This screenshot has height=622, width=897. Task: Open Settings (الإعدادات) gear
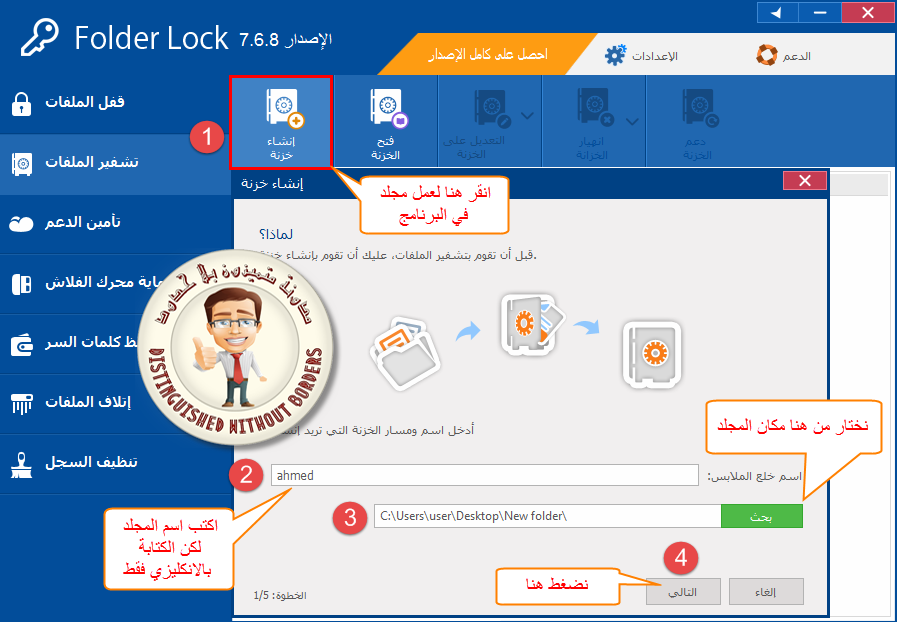616,56
